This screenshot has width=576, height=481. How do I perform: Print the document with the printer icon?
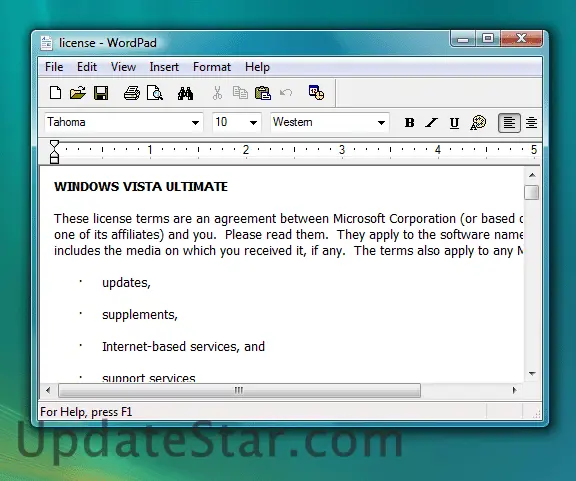[x=132, y=93]
